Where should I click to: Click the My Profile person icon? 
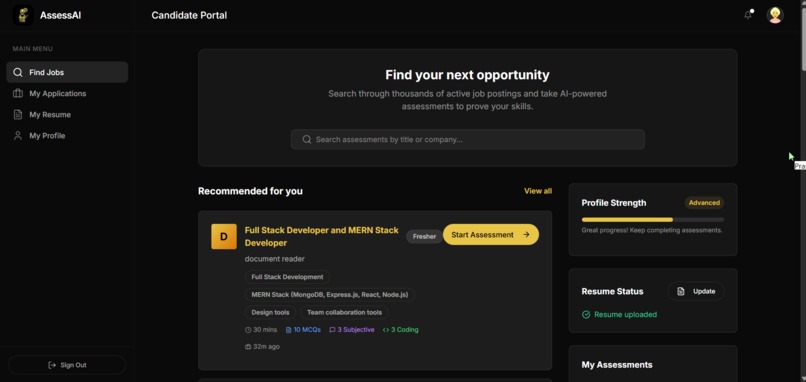(18, 136)
